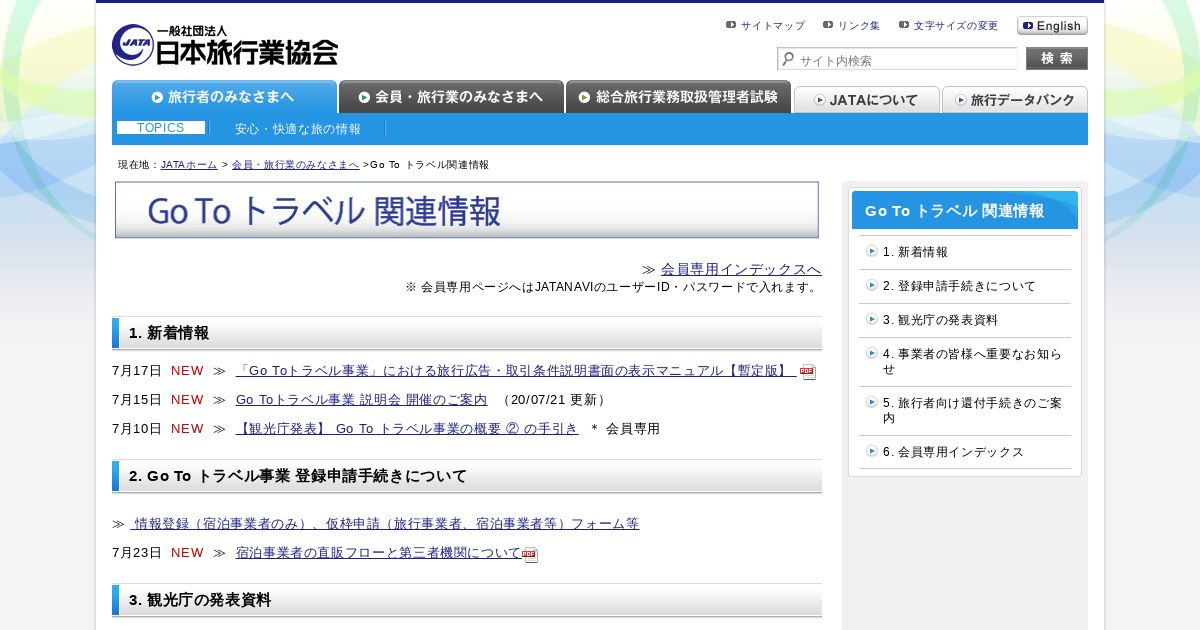Open 情報登録、仮枠申請フォーム等 link
The image size is (1200, 630).
[385, 524]
